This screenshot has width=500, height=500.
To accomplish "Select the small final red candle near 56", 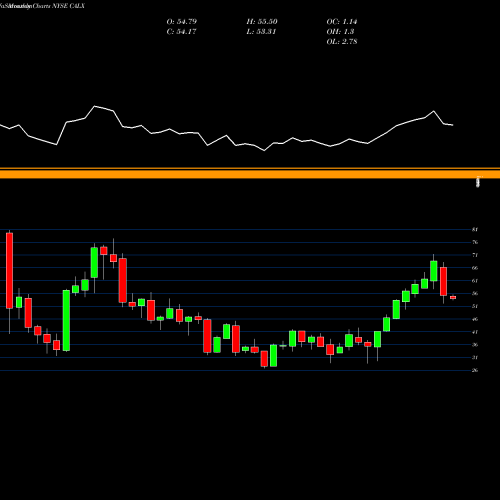I will pyautogui.click(x=453, y=297).
